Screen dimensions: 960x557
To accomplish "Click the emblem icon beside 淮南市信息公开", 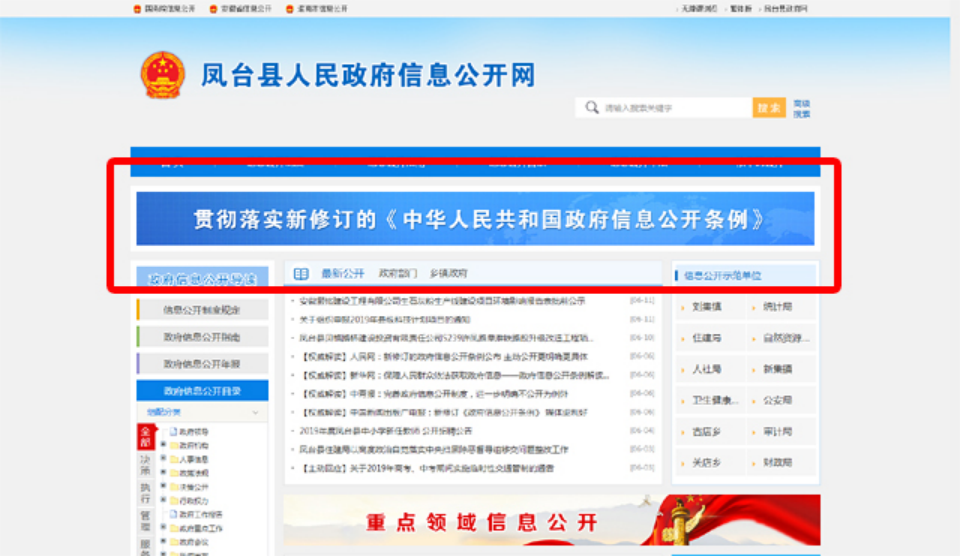I will (289, 8).
